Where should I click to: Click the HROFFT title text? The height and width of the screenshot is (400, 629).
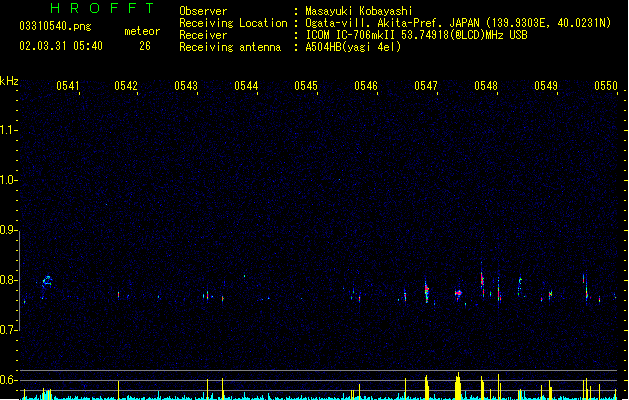point(102,8)
